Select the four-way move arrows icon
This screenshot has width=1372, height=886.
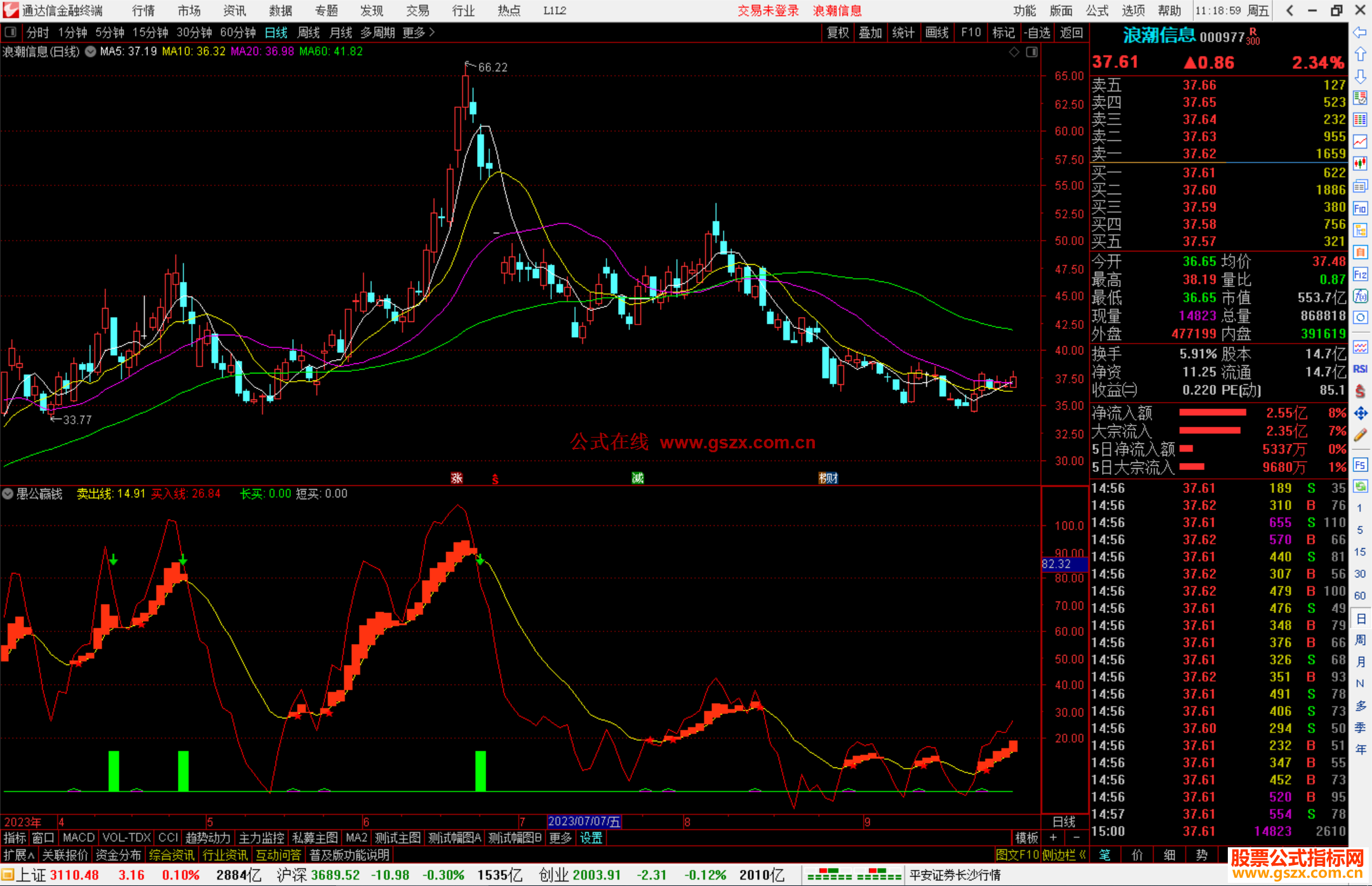(1360, 413)
